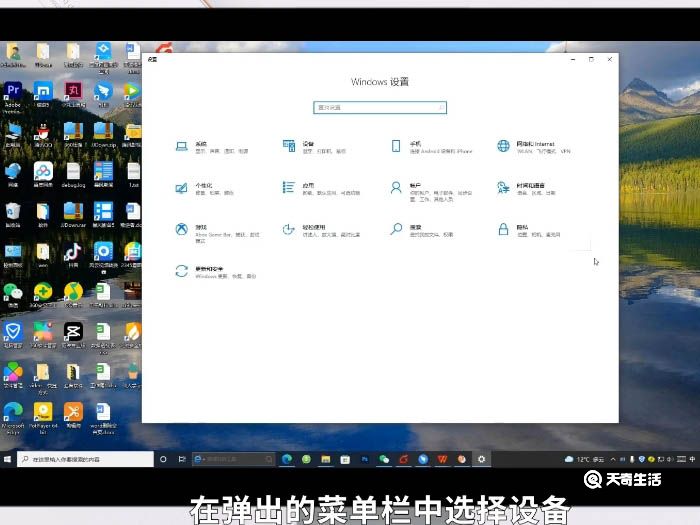Open the Privacy (隐私) lock settings category

[x=529, y=230]
